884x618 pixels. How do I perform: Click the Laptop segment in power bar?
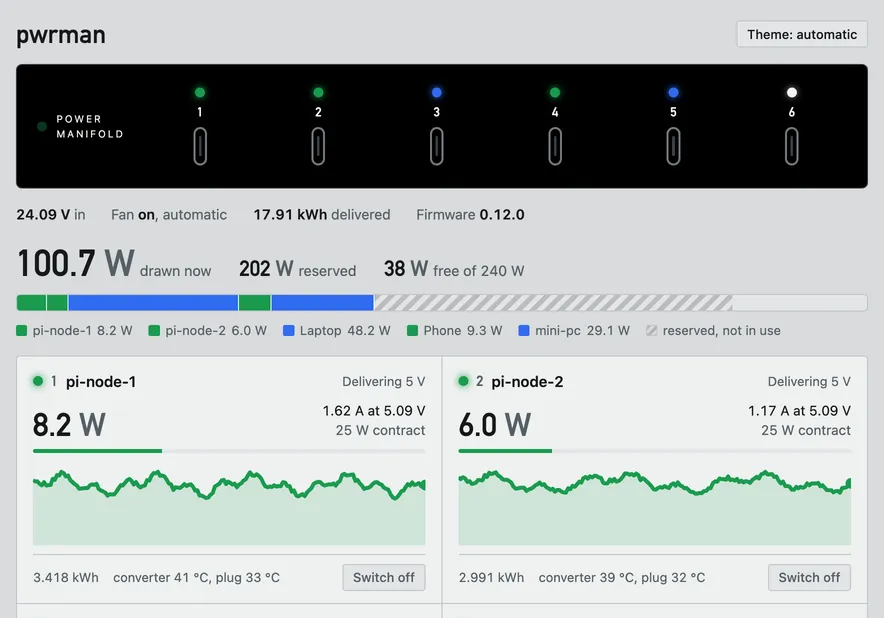153,303
